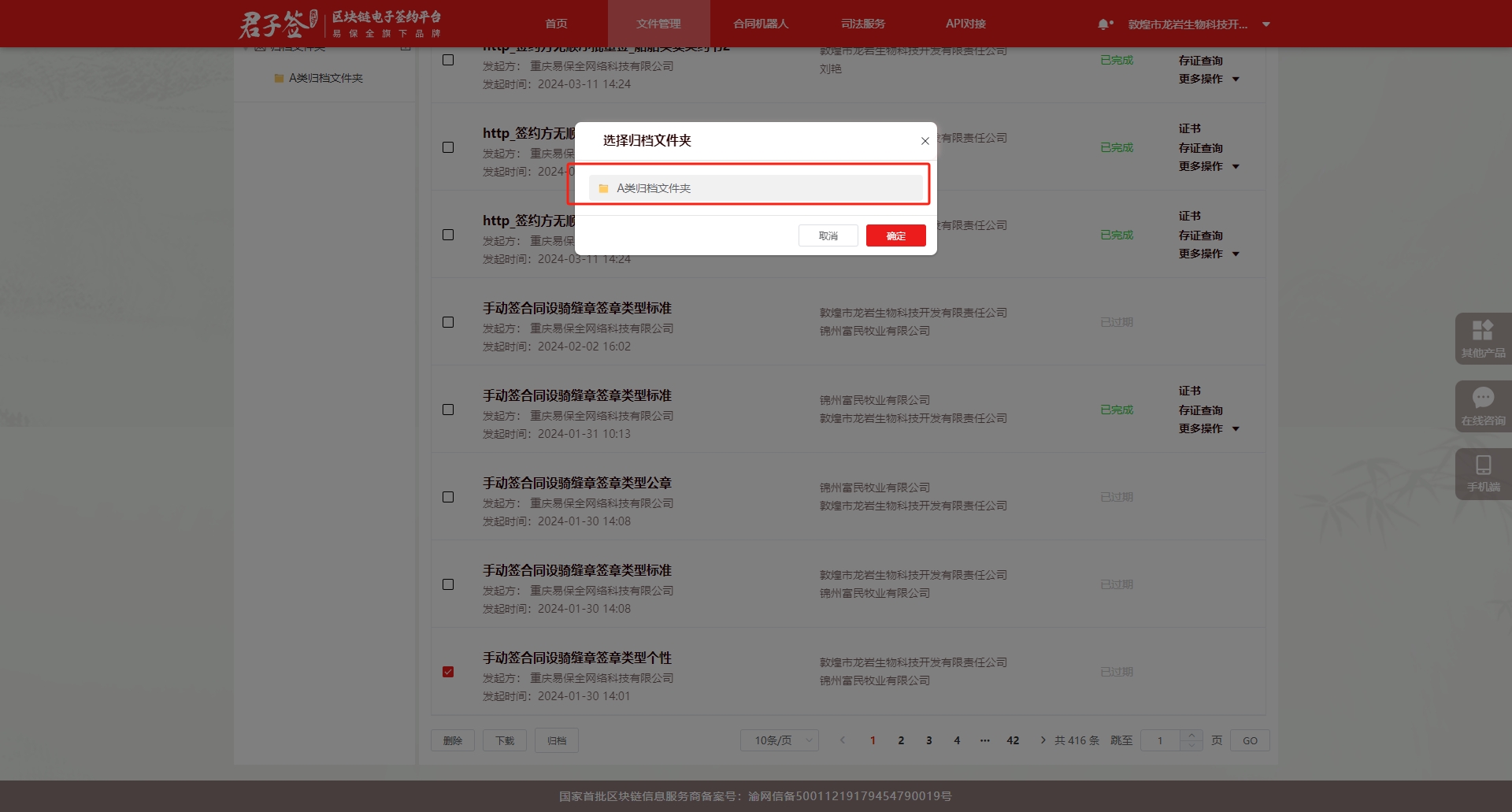Select the A类归档文件夹 folder in the dialog

[x=754, y=188]
